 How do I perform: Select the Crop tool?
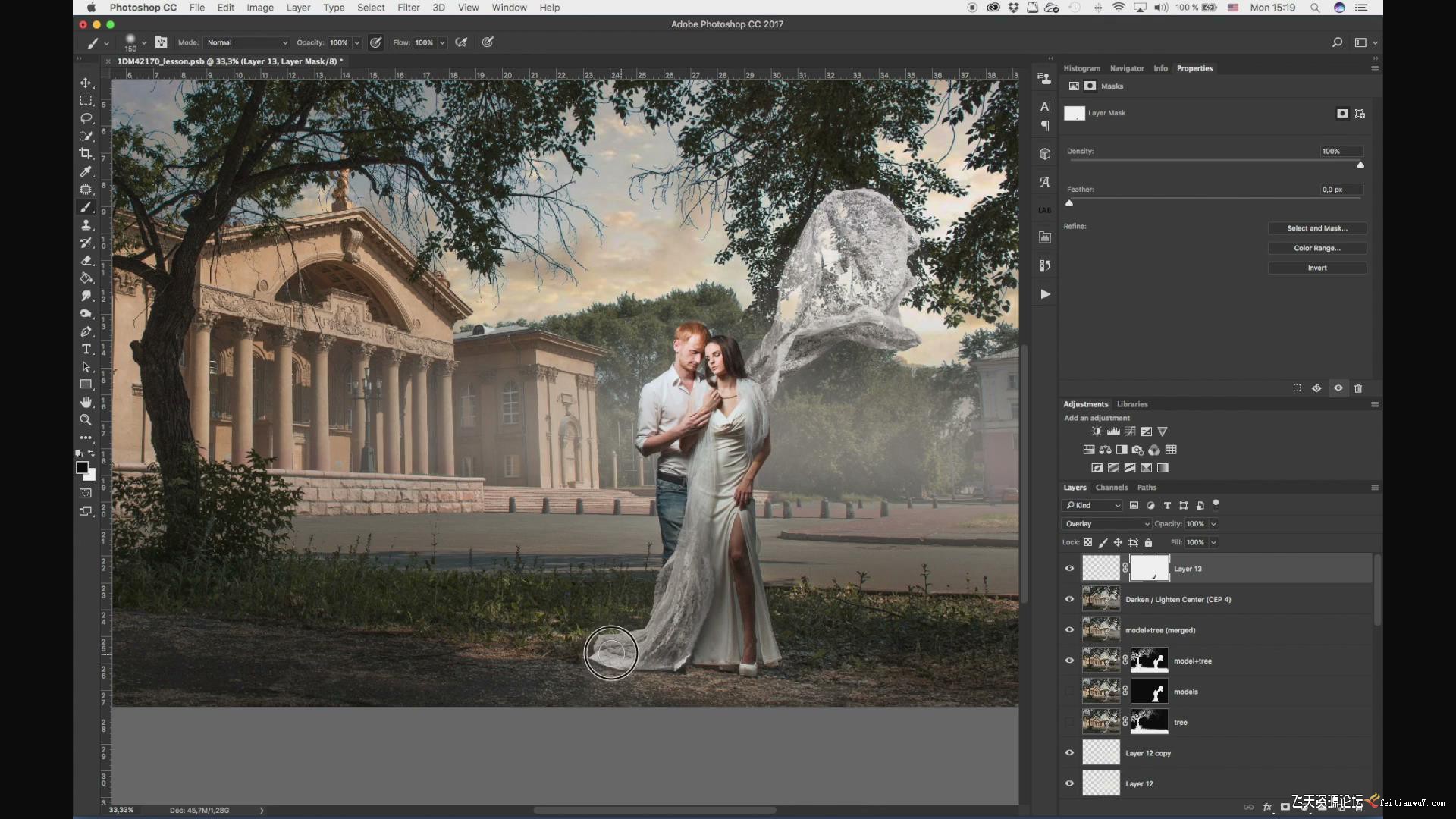click(86, 154)
